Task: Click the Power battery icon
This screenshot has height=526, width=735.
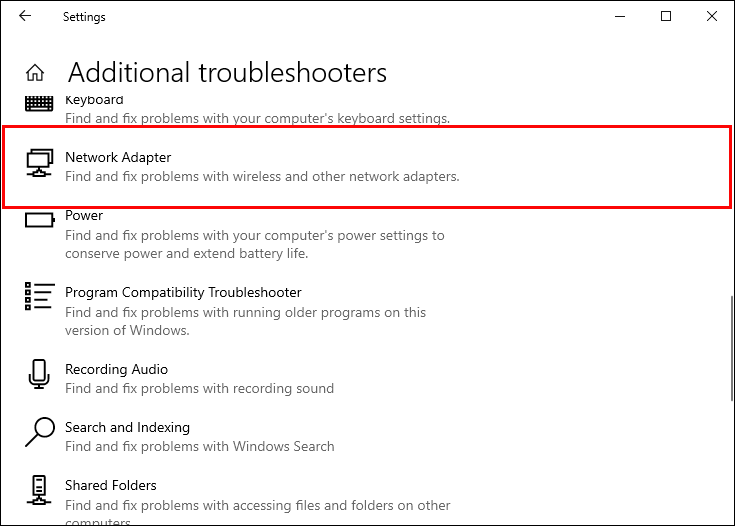Action: [39, 220]
